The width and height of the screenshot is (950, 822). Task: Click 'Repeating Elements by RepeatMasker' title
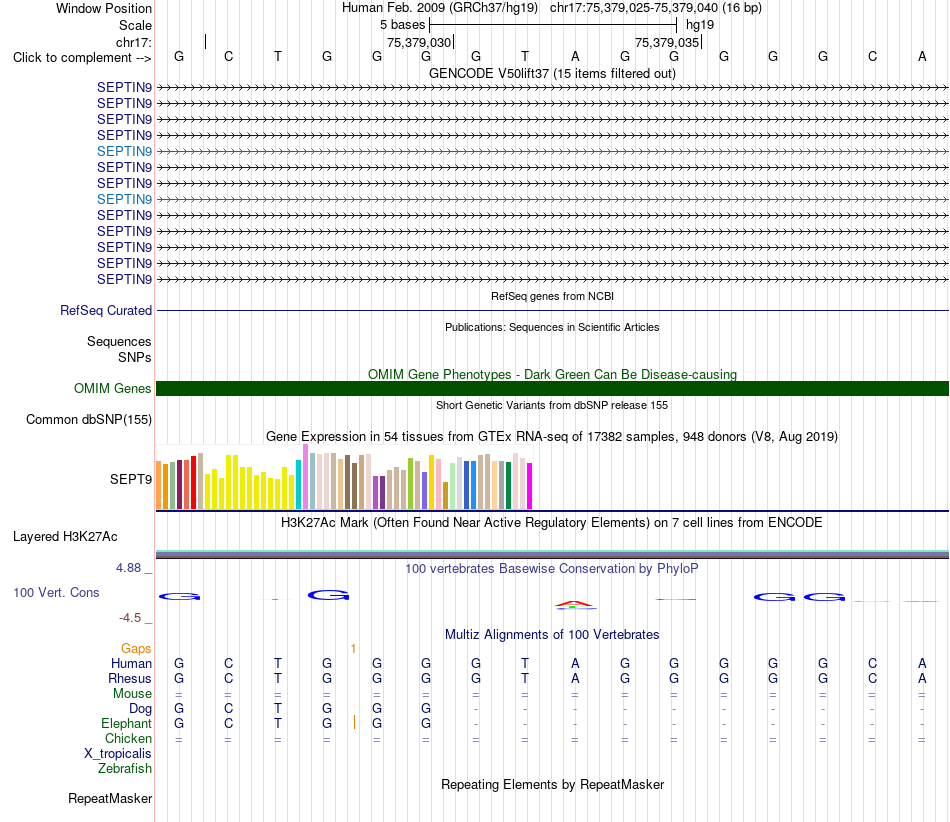[x=552, y=784]
